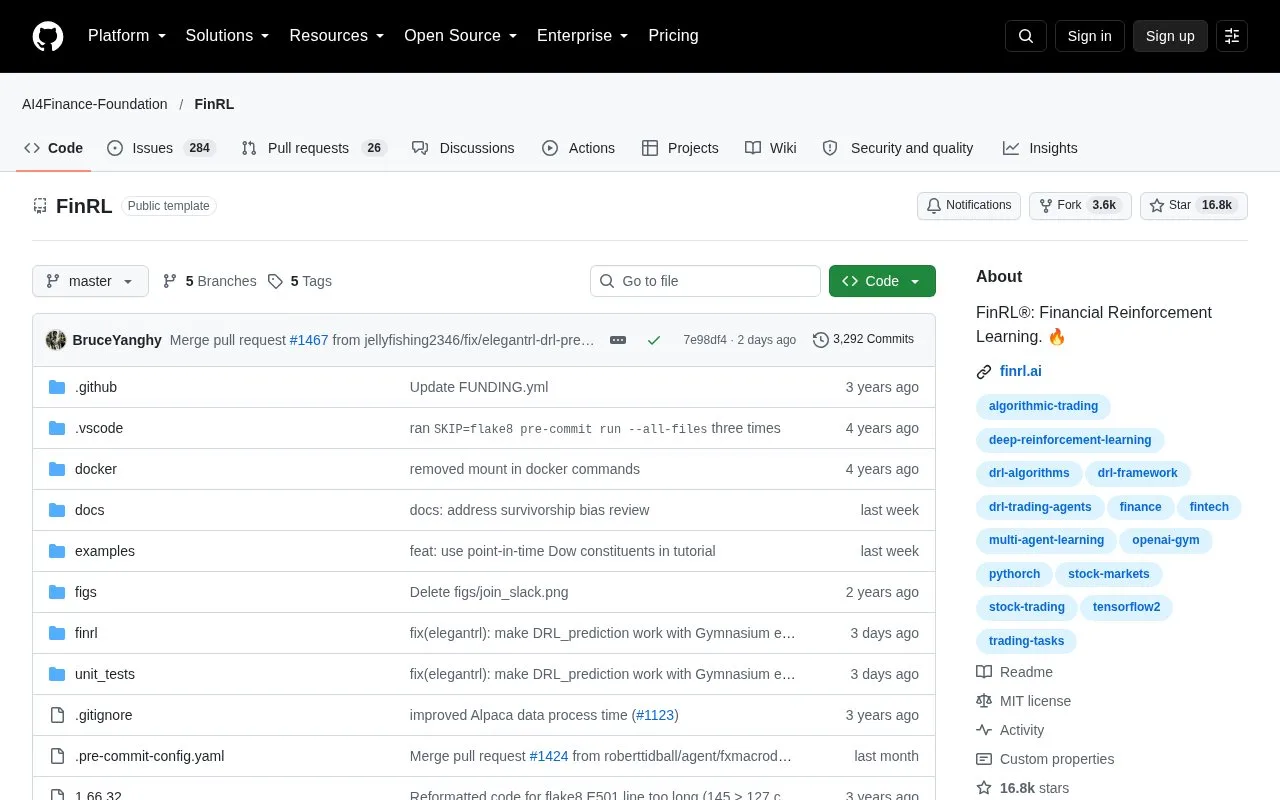Viewport: 1280px width, 800px height.
Task: Click the Notifications button
Action: (x=968, y=205)
